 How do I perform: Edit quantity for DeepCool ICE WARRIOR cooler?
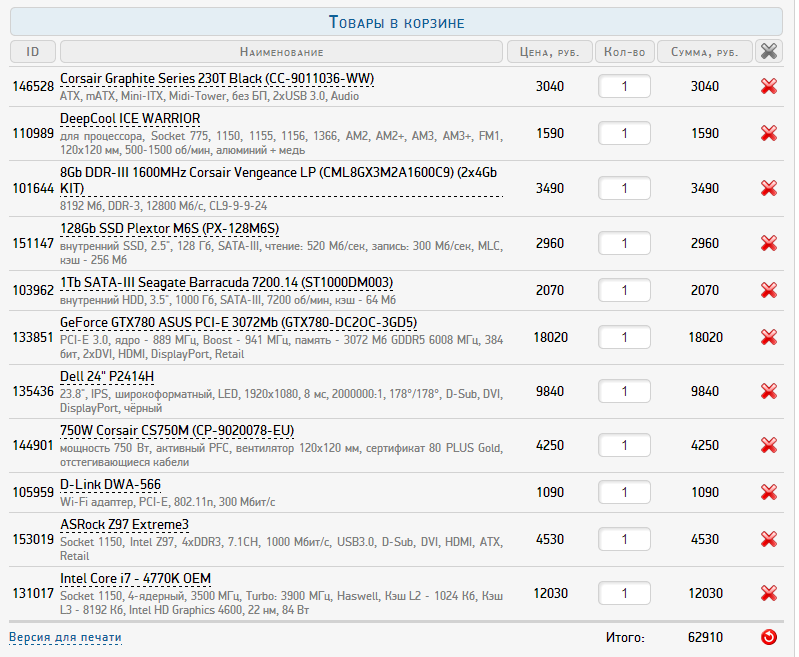tap(624, 133)
